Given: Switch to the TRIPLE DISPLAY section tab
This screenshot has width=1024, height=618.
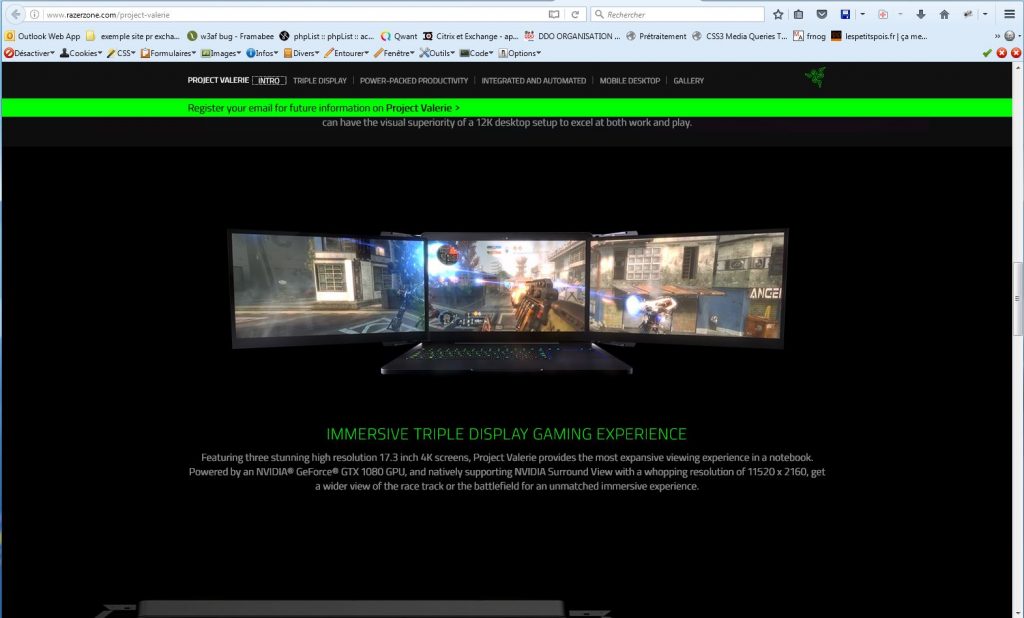Looking at the screenshot, I should point(320,80).
